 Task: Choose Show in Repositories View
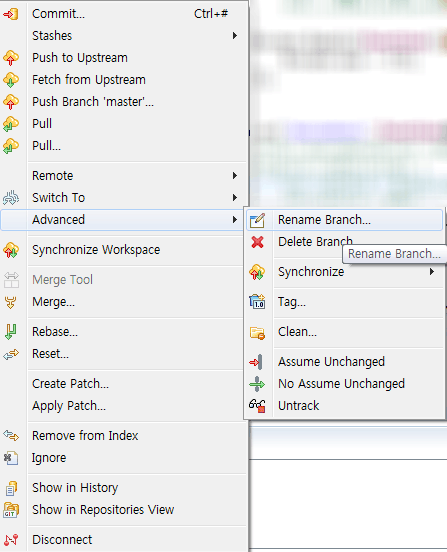tap(124, 510)
